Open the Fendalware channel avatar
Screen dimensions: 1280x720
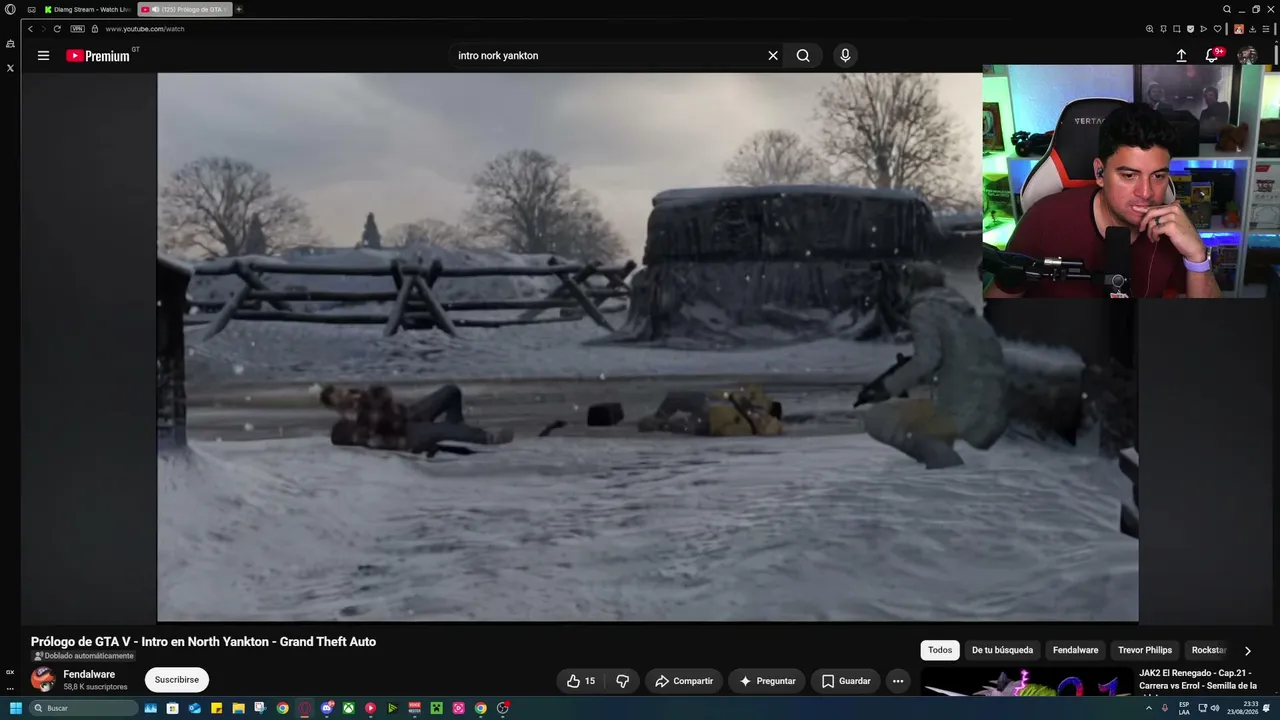(x=43, y=680)
